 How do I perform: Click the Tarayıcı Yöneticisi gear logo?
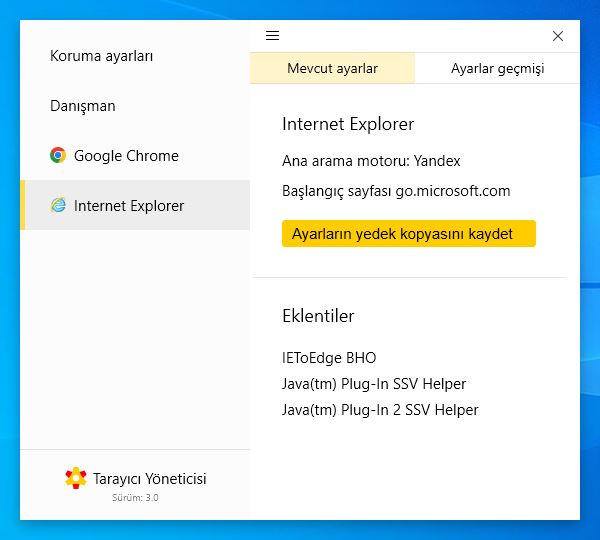76,478
